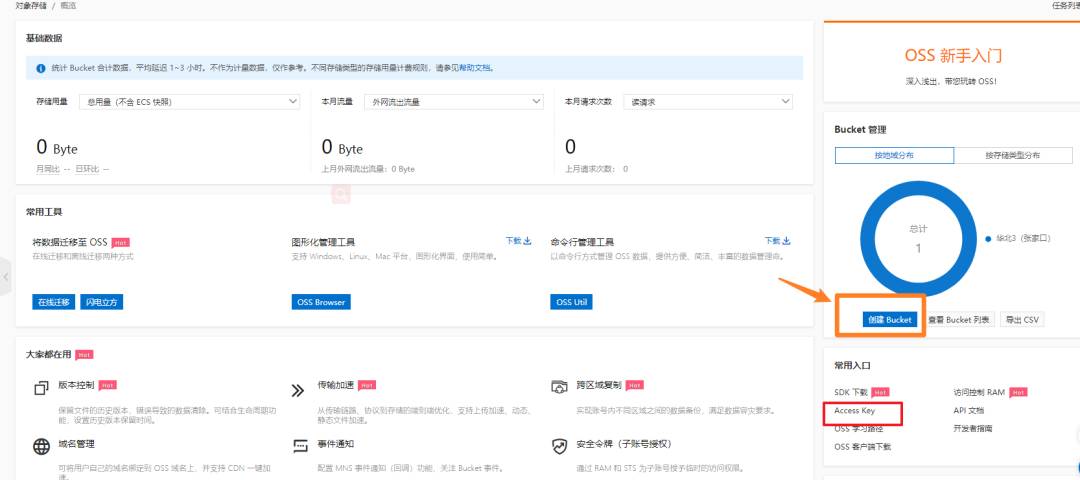Open the storage usage type dropdown

pyautogui.click(x=189, y=102)
